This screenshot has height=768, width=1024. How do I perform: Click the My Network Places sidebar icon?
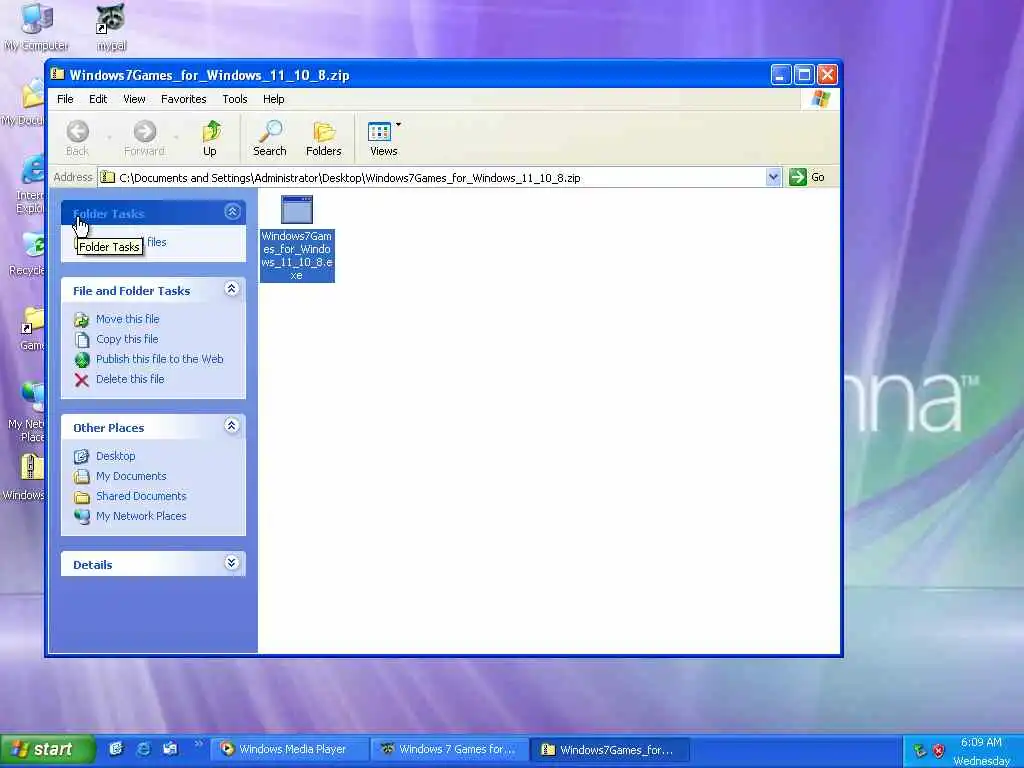pyautogui.click(x=82, y=517)
